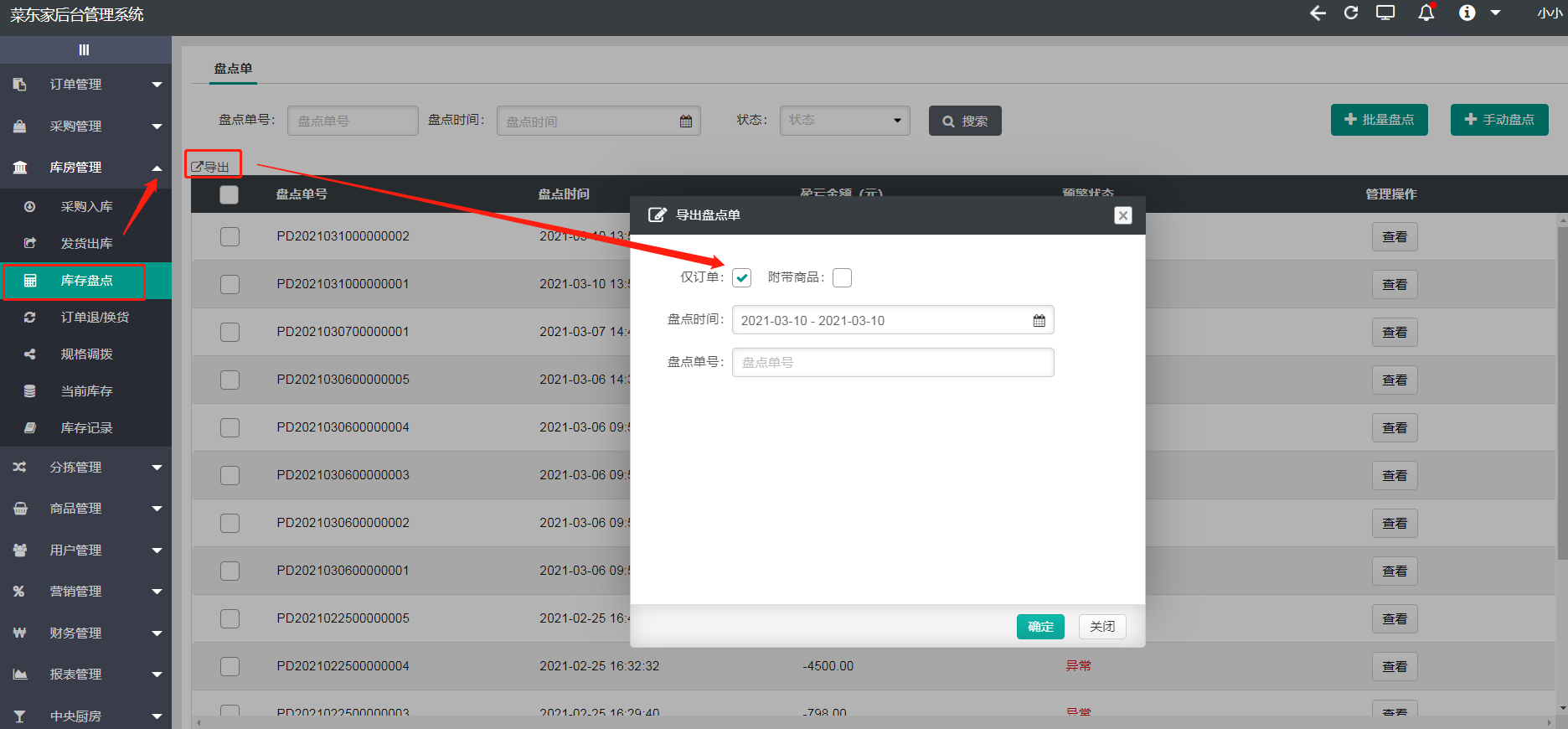This screenshot has width=1568, height=729.
Task: Open calendar icon in dialog 盘点时间 field
Action: pos(1039,321)
